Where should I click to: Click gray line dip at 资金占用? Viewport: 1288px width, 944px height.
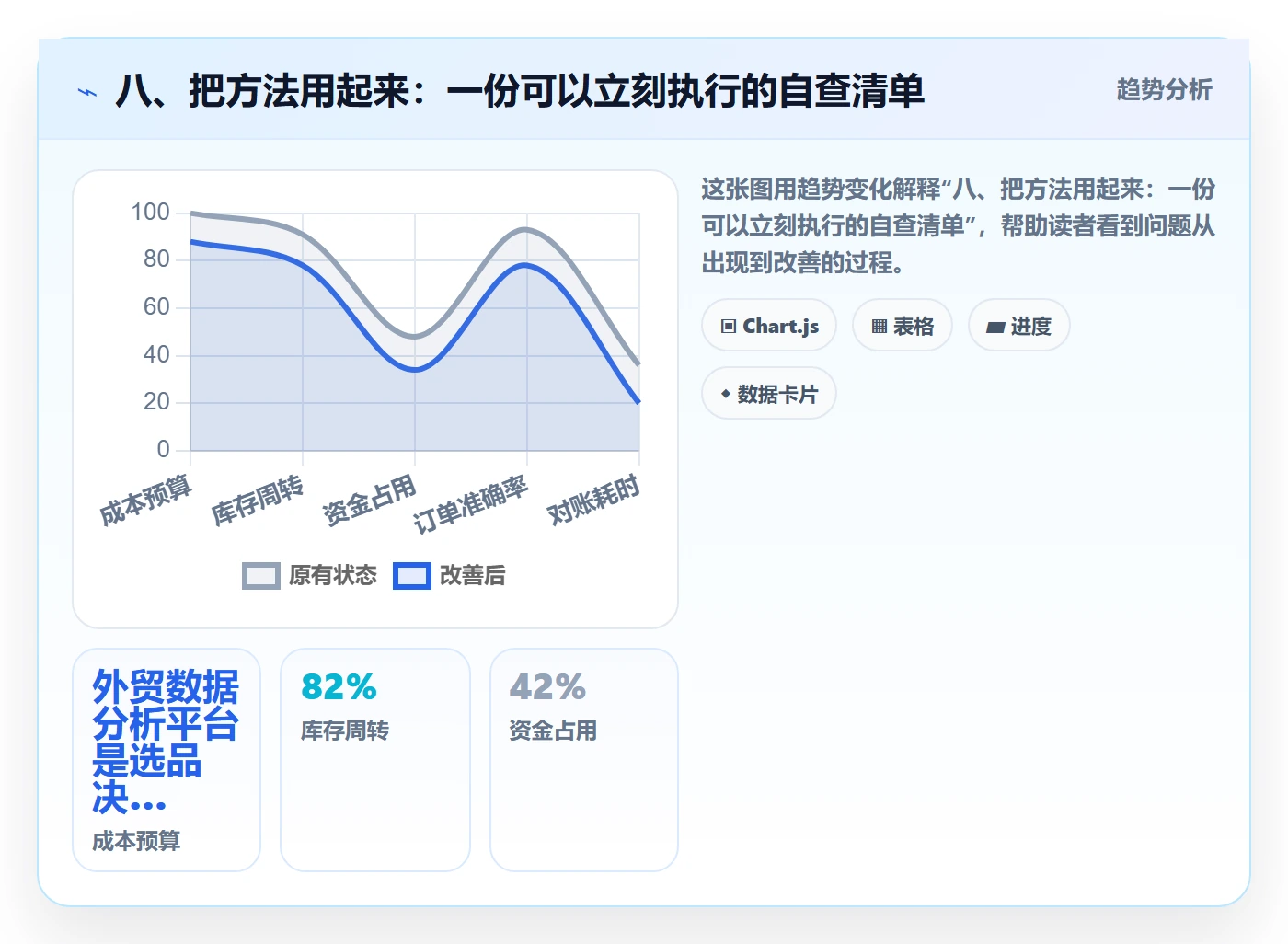coord(415,337)
